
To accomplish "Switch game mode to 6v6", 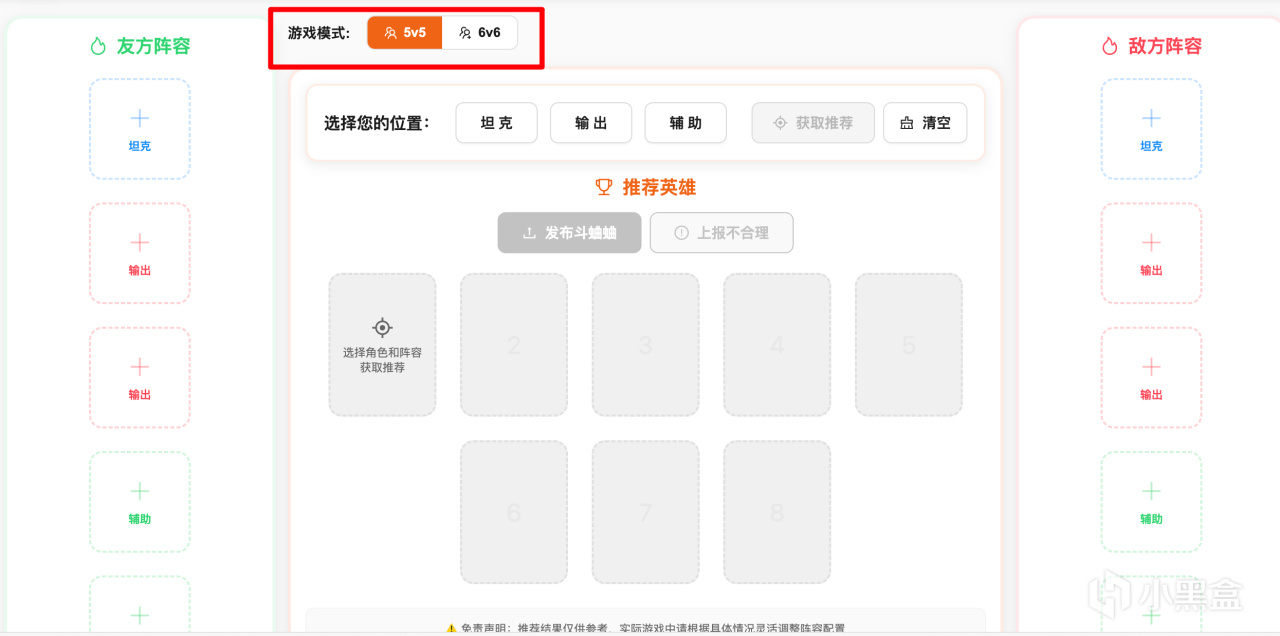I will click(480, 33).
